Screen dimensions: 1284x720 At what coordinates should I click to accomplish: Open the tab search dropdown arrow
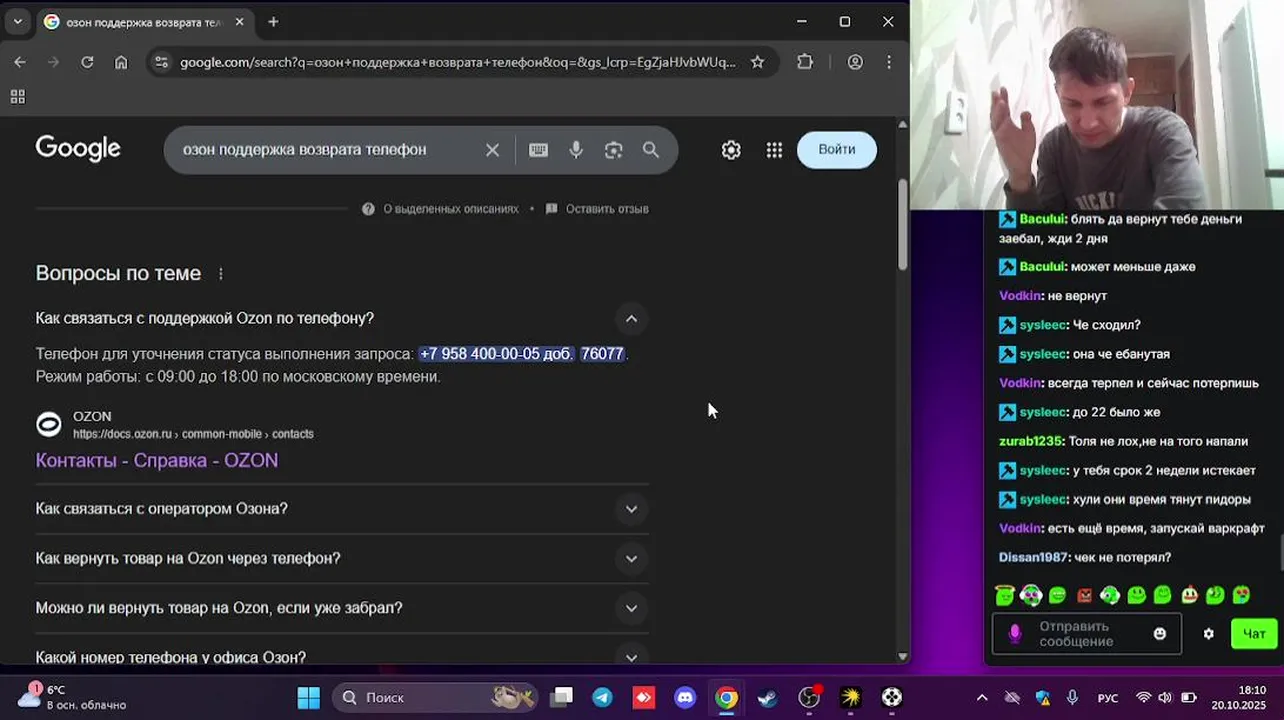[x=17, y=22]
